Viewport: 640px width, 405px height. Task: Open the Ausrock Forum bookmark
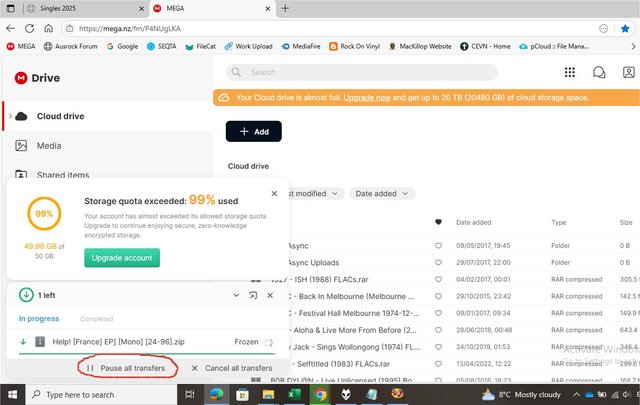(71, 46)
